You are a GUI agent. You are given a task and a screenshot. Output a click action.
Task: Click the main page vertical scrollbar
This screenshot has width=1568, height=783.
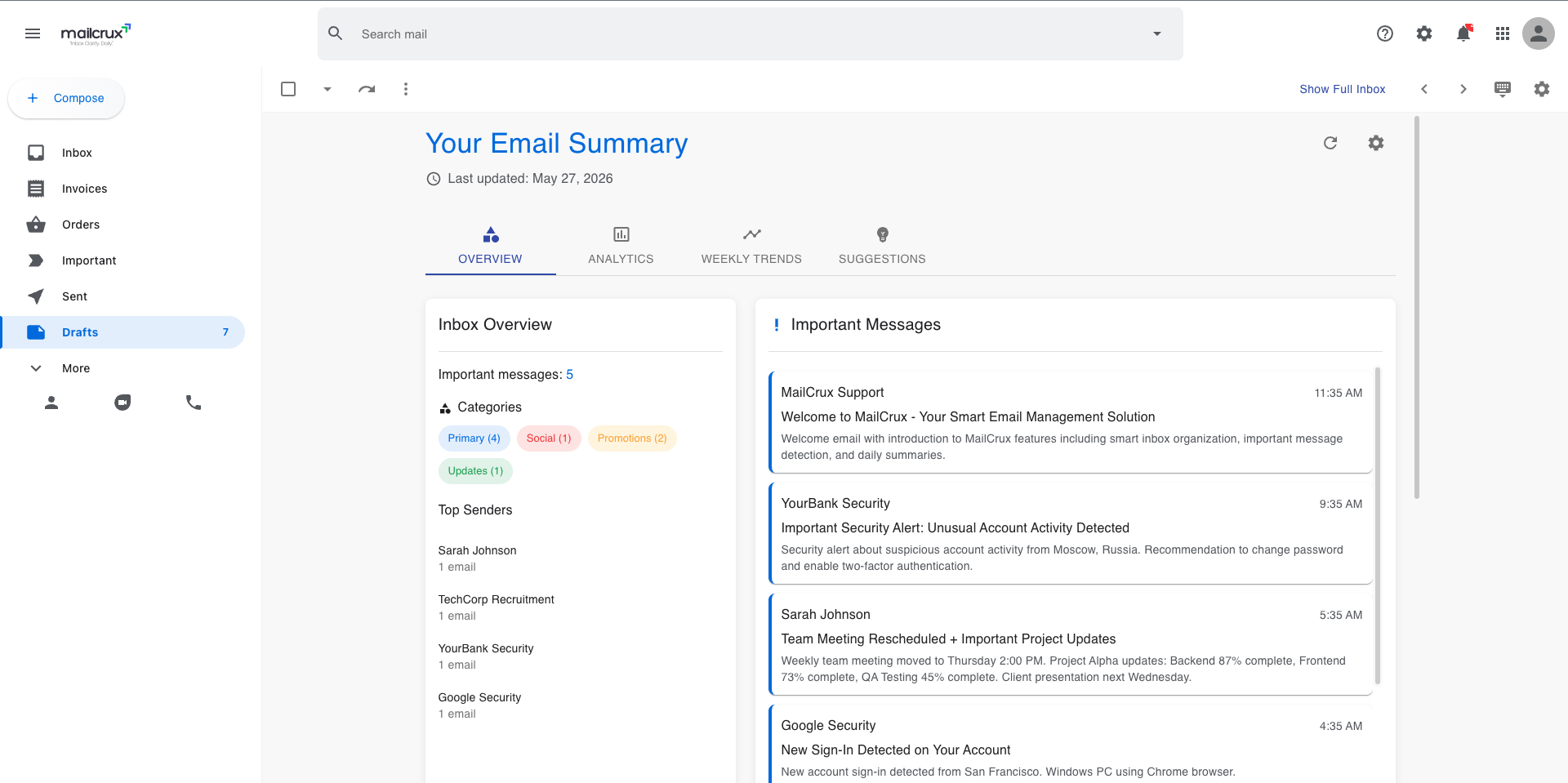(1417, 307)
